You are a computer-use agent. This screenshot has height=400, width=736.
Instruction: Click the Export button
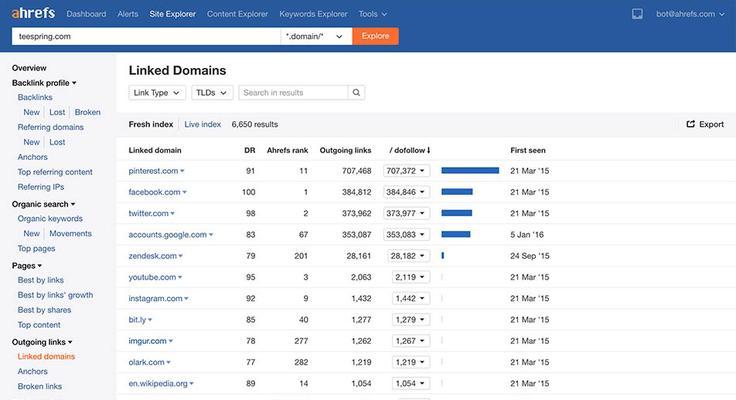click(x=705, y=124)
